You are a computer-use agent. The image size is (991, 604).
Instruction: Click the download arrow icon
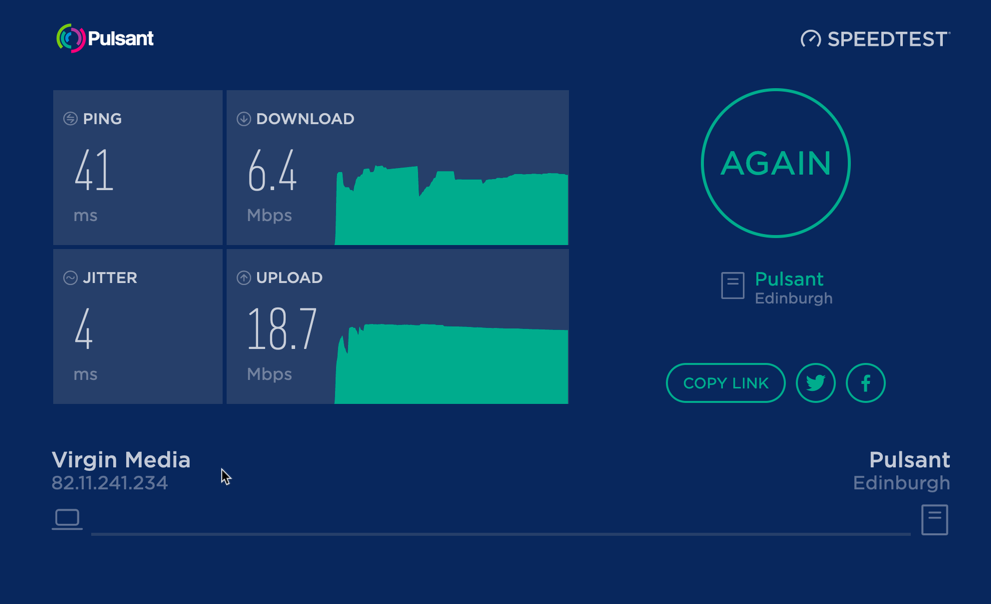pyautogui.click(x=243, y=119)
